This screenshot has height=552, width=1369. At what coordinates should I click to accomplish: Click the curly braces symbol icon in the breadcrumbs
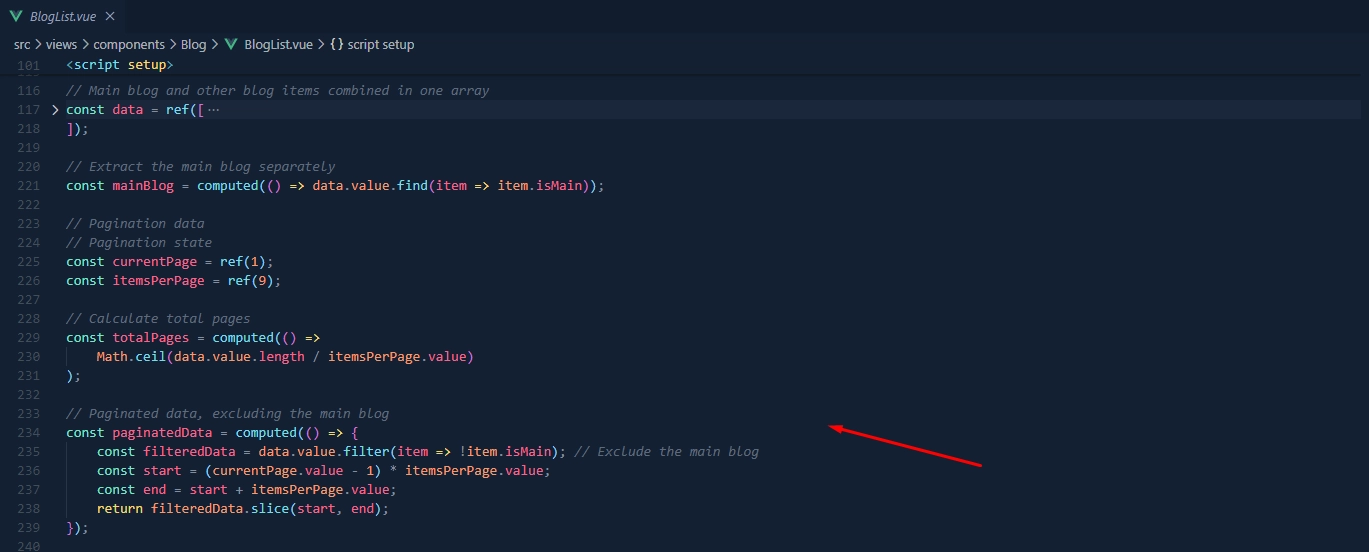click(x=336, y=45)
